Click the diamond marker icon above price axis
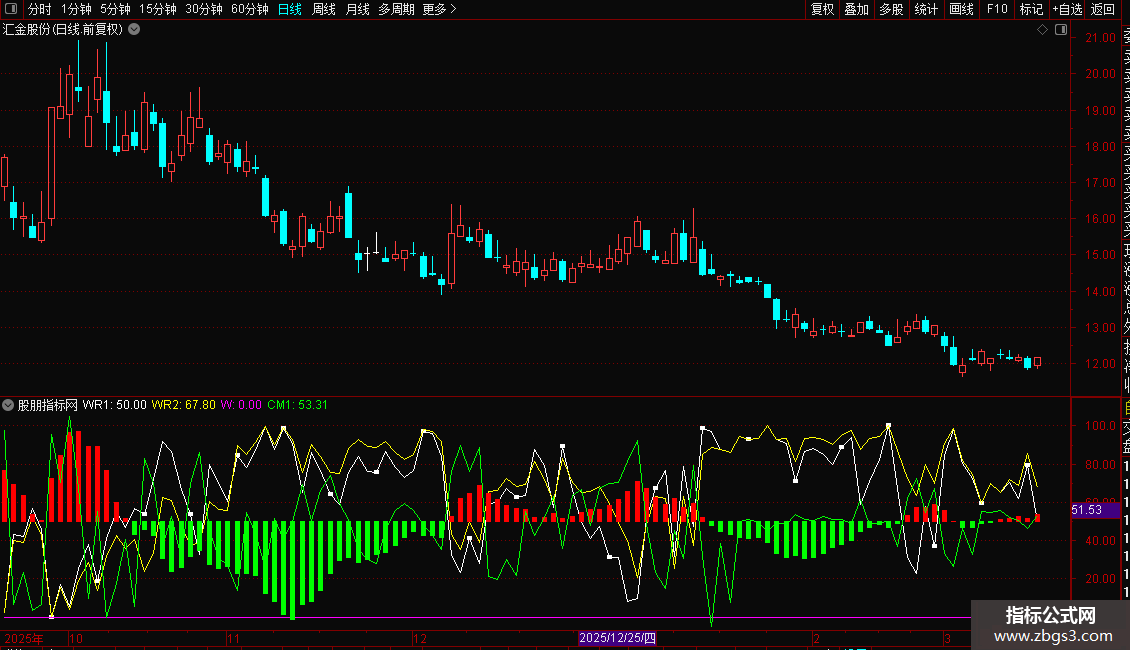Image resolution: width=1130 pixels, height=650 pixels. [1042, 30]
